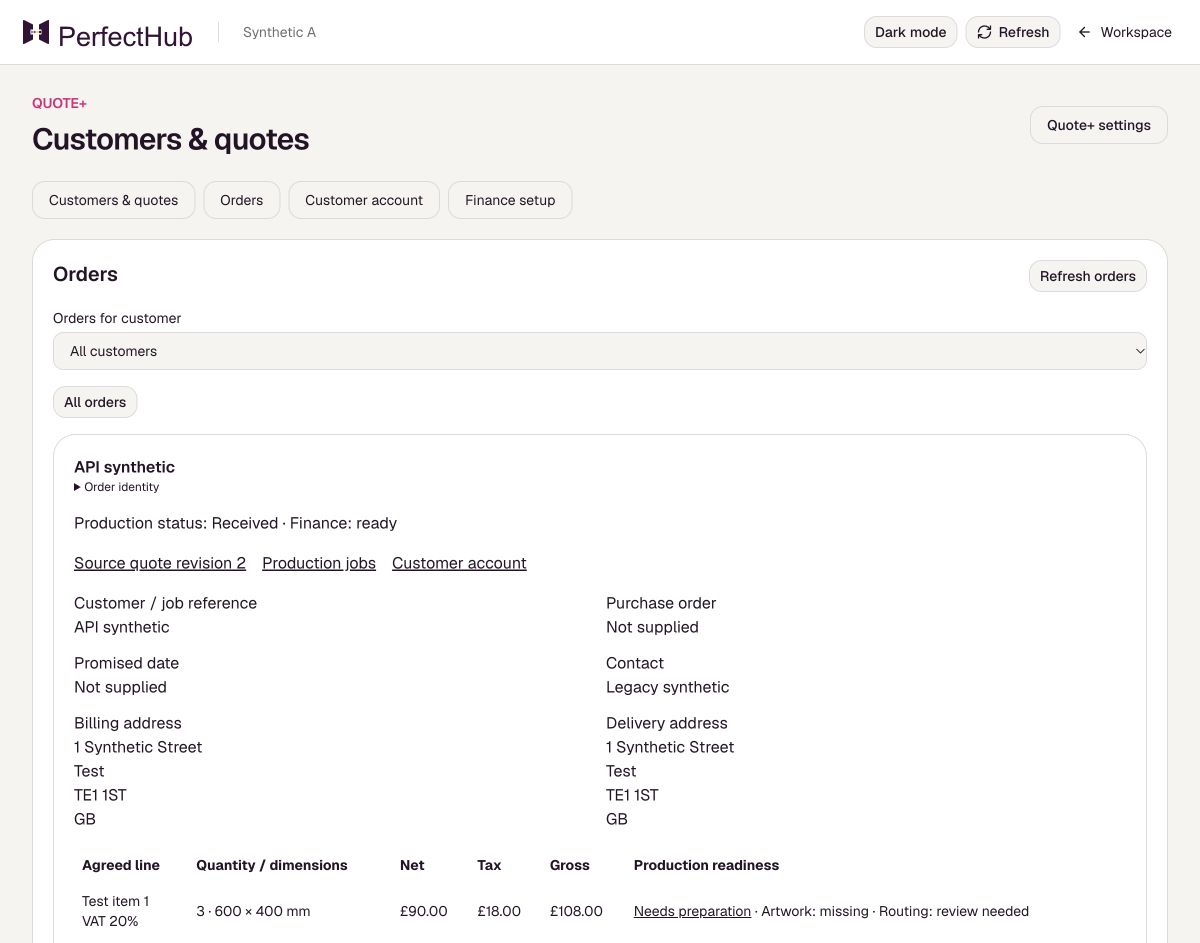Open Quote+ settings
Viewport: 1200px width, 943px height.
(1099, 125)
